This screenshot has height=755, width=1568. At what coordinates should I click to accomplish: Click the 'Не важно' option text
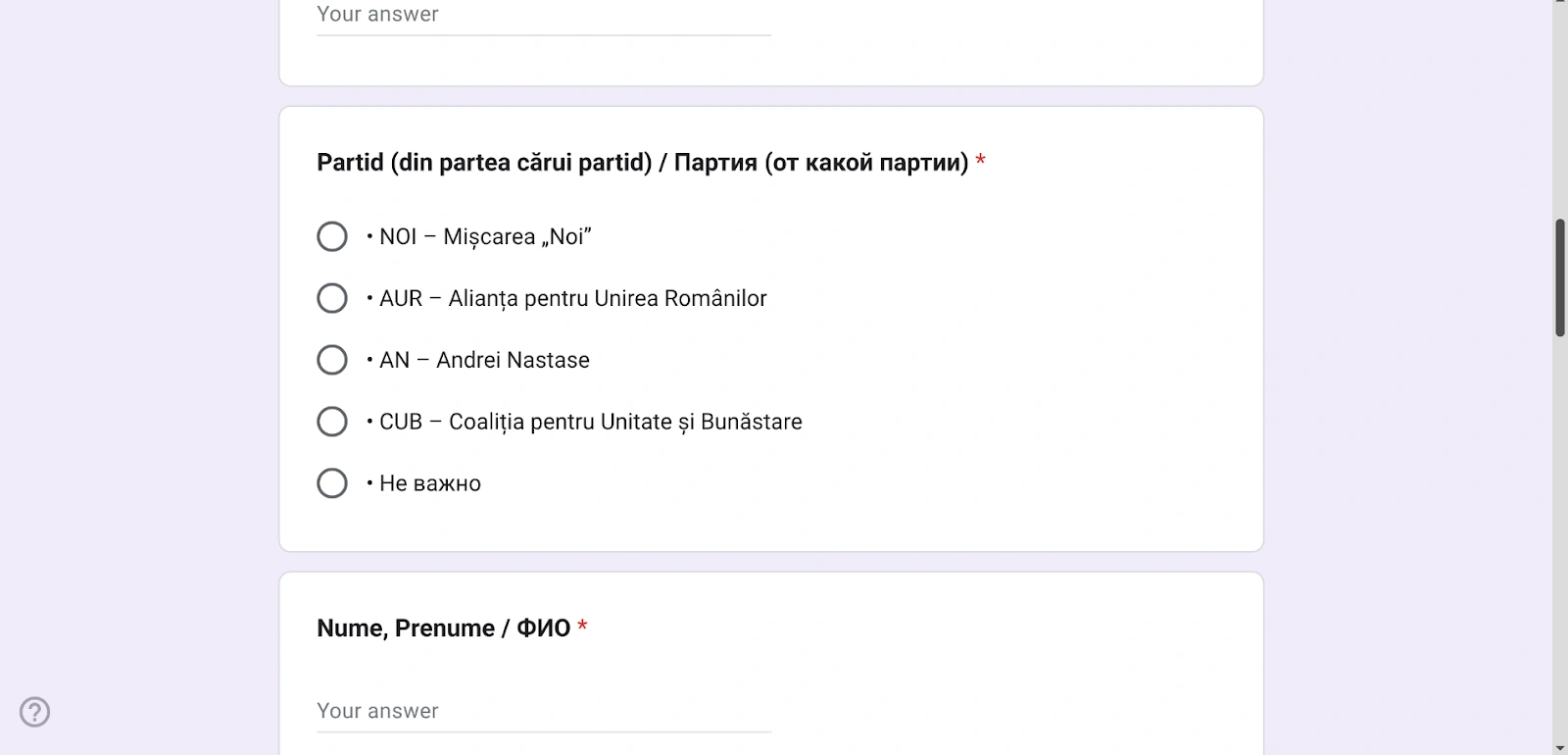pos(430,483)
